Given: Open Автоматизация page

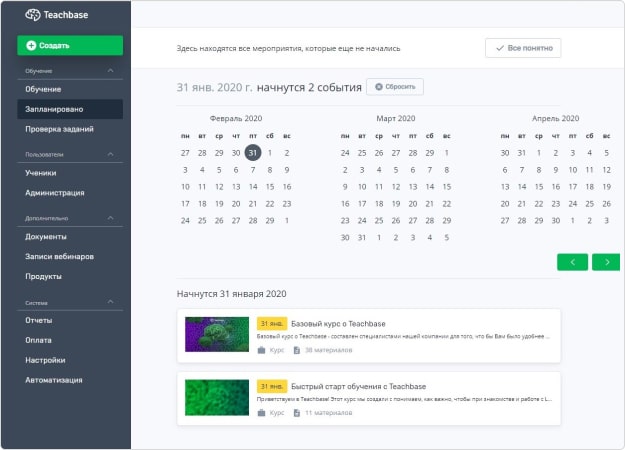Looking at the screenshot, I should pos(70,380).
